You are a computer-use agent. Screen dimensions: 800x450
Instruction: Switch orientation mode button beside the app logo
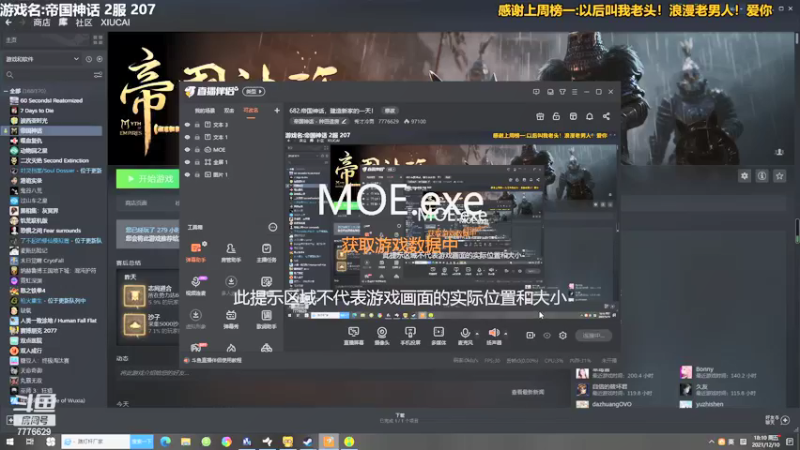pos(254,92)
